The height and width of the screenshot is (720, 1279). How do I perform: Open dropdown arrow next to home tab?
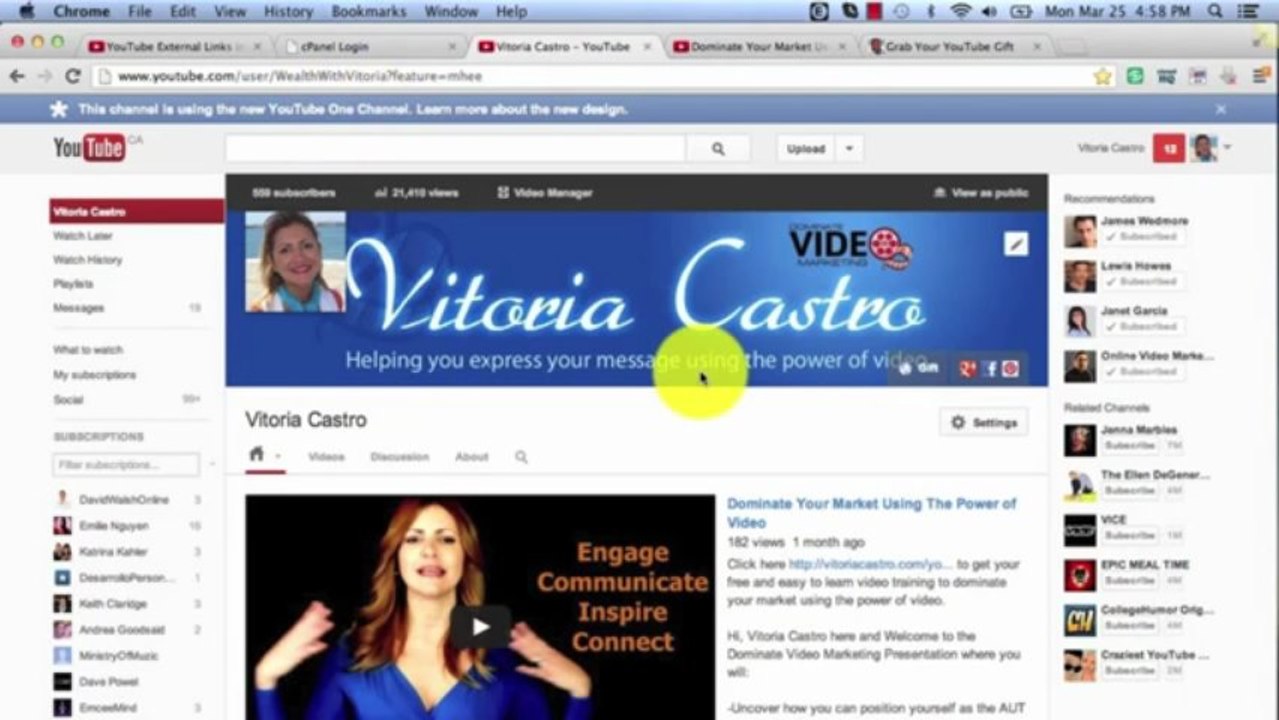click(x=278, y=457)
